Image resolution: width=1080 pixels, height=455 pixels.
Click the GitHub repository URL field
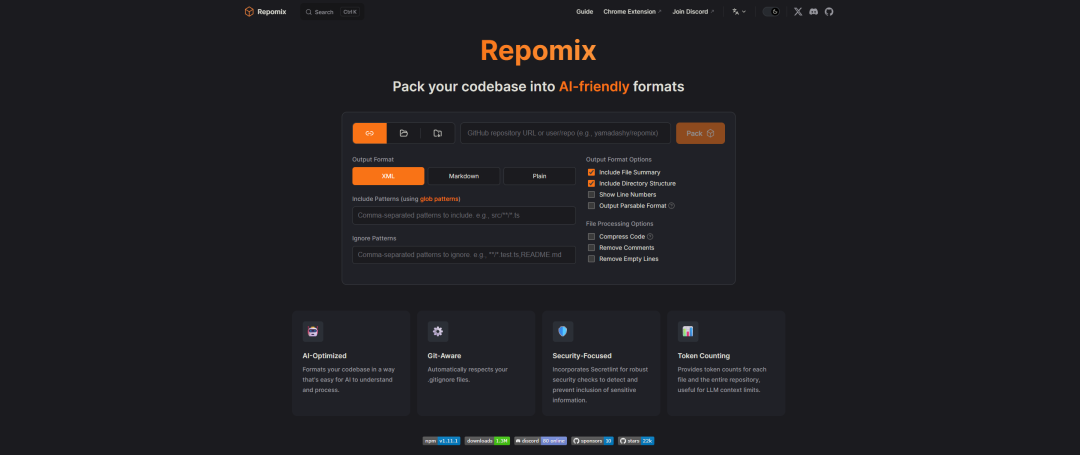tap(565, 133)
